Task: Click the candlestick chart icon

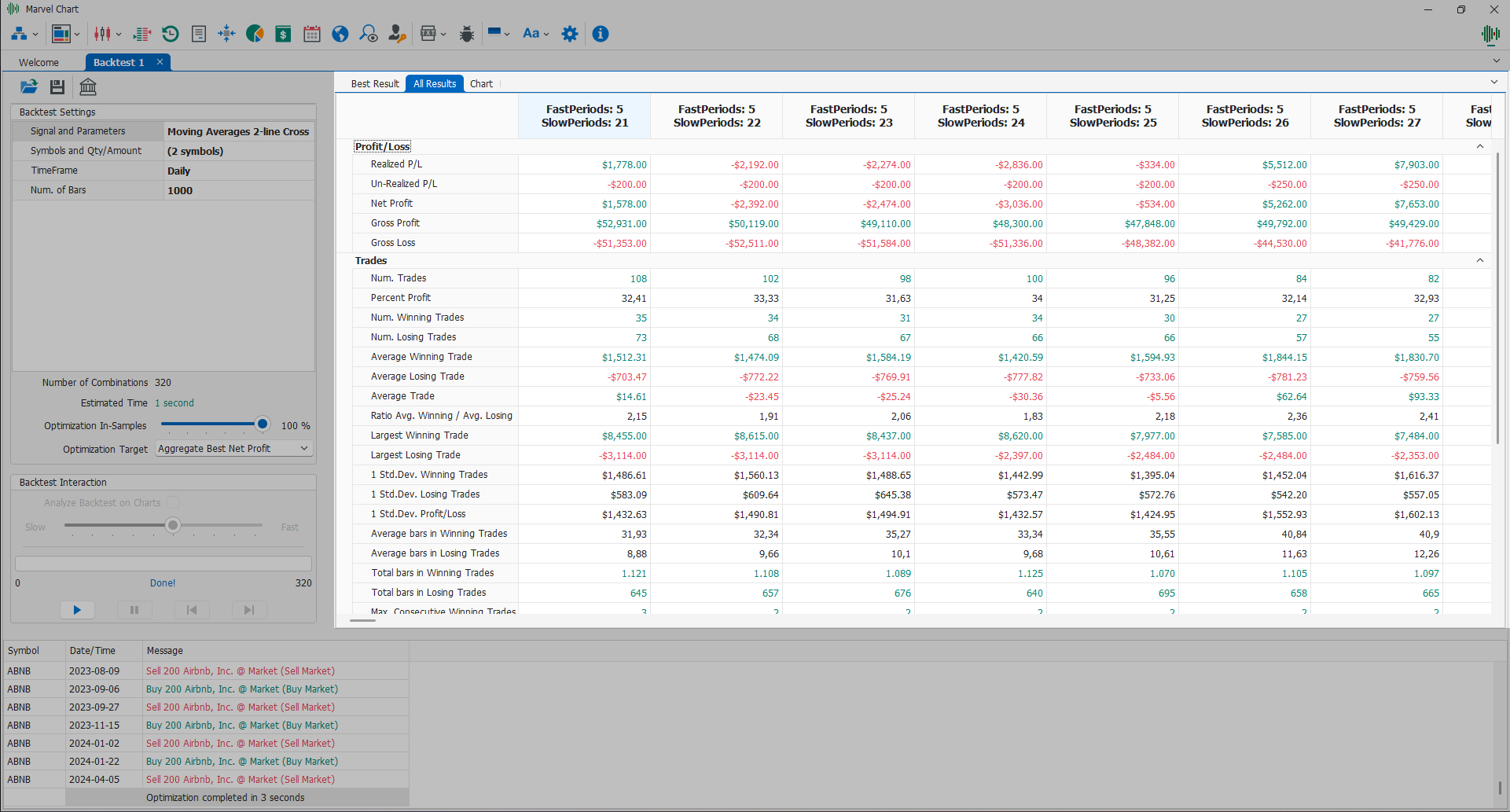Action: pos(102,34)
